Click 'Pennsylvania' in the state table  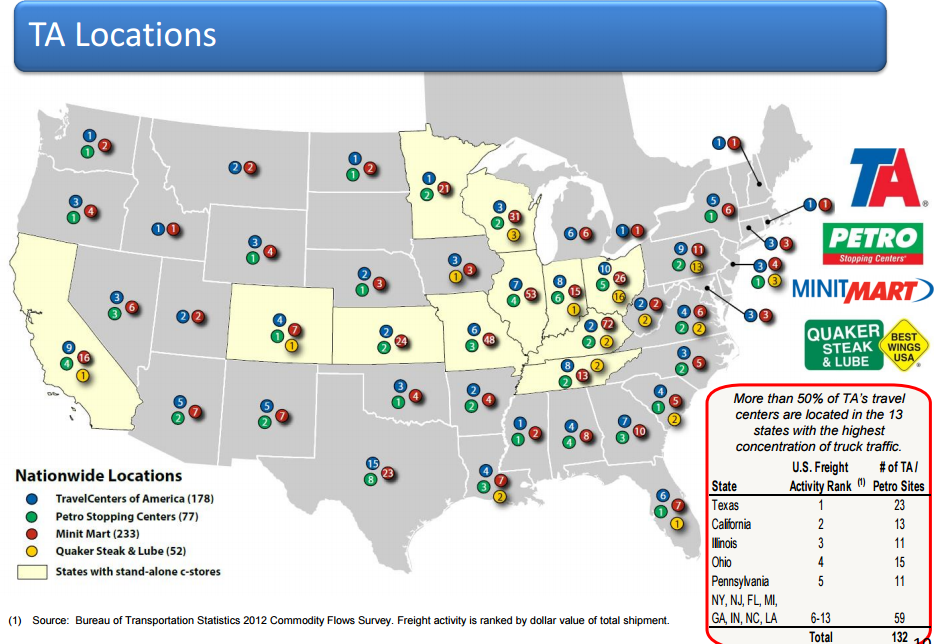point(740,581)
